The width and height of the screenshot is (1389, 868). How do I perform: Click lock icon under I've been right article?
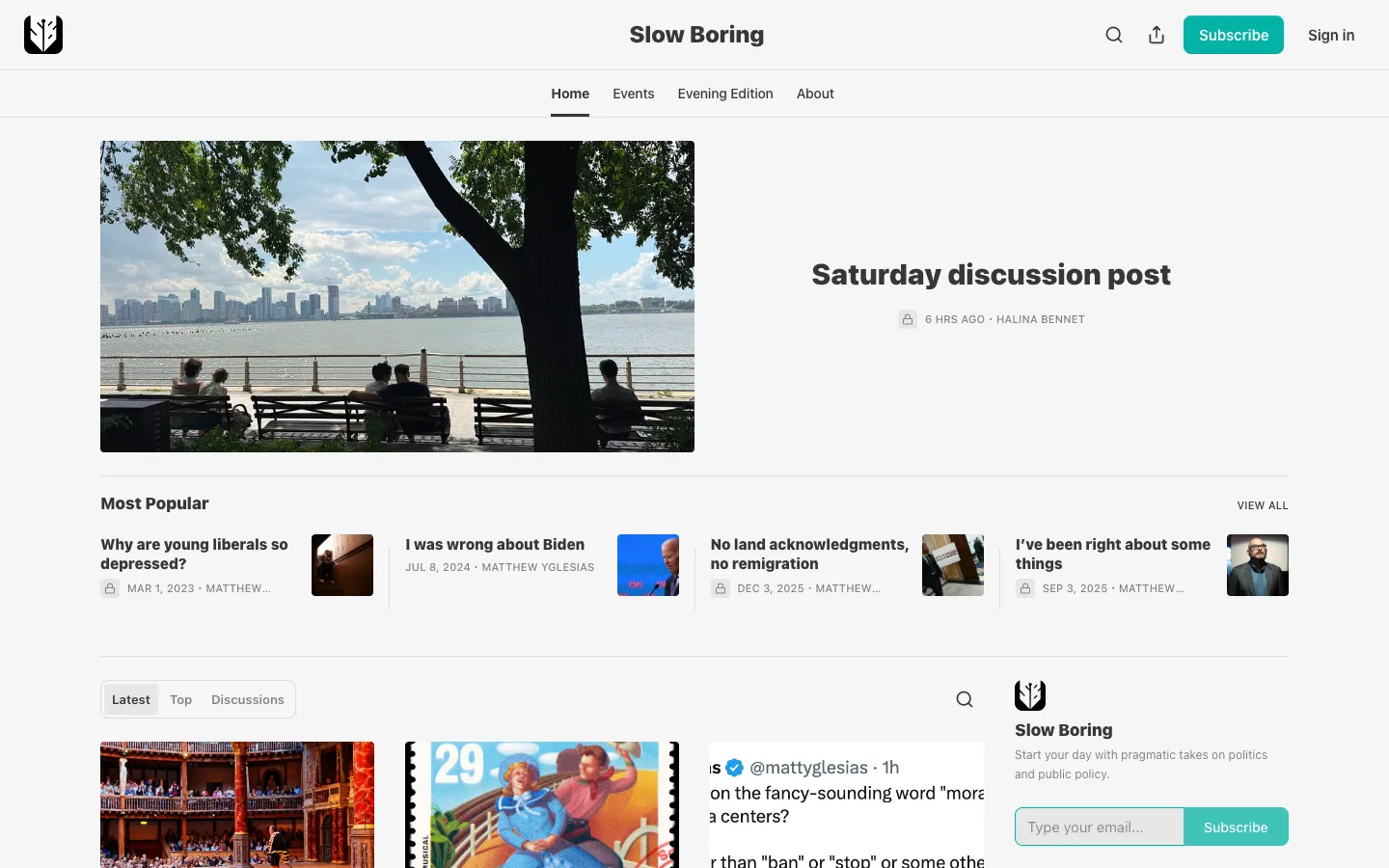(x=1025, y=588)
